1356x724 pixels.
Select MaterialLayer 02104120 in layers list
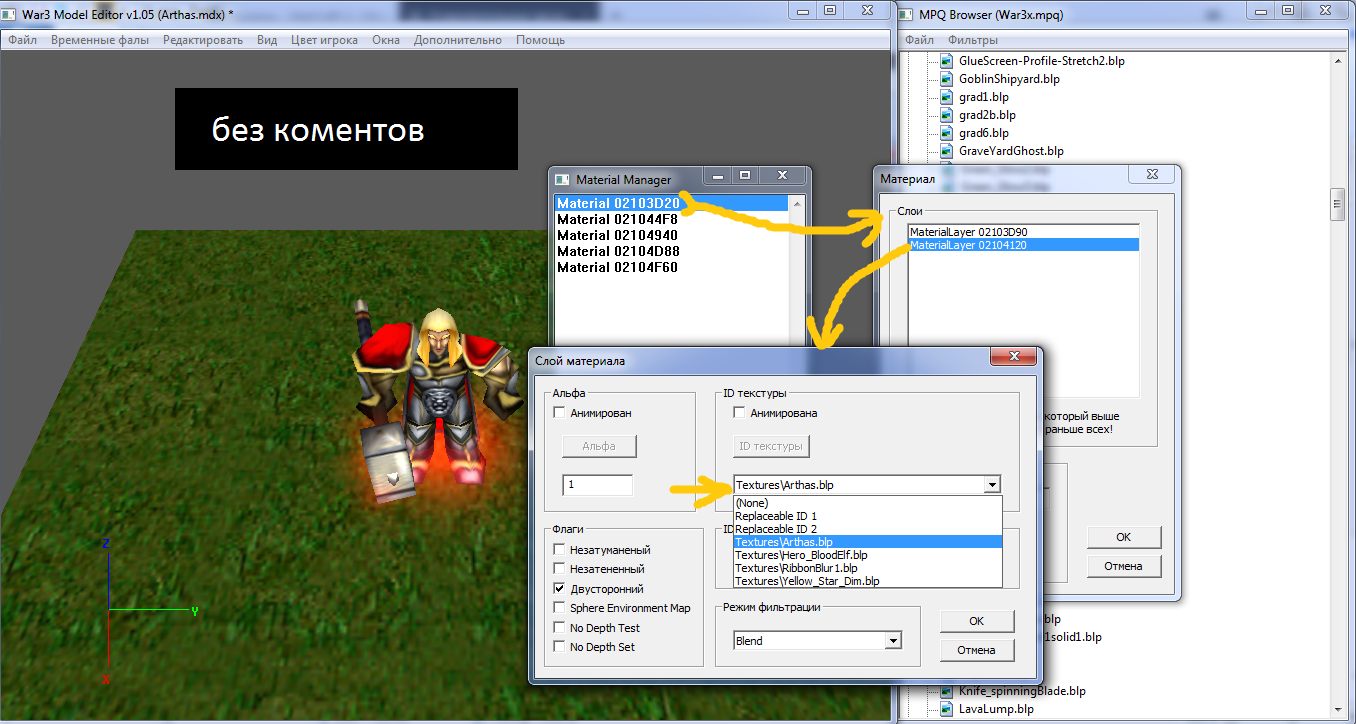click(x=1024, y=245)
